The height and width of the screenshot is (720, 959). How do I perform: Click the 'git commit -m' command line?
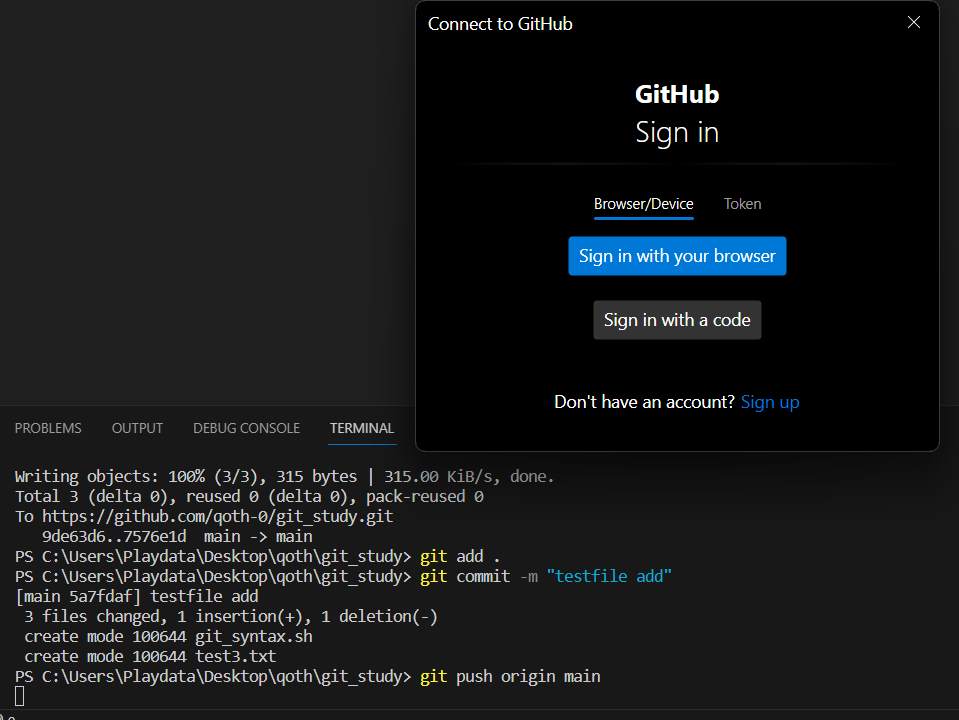click(343, 576)
